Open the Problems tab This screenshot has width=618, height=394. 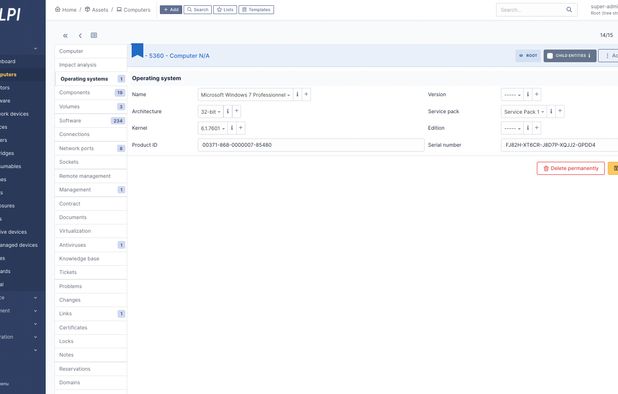click(x=91, y=286)
